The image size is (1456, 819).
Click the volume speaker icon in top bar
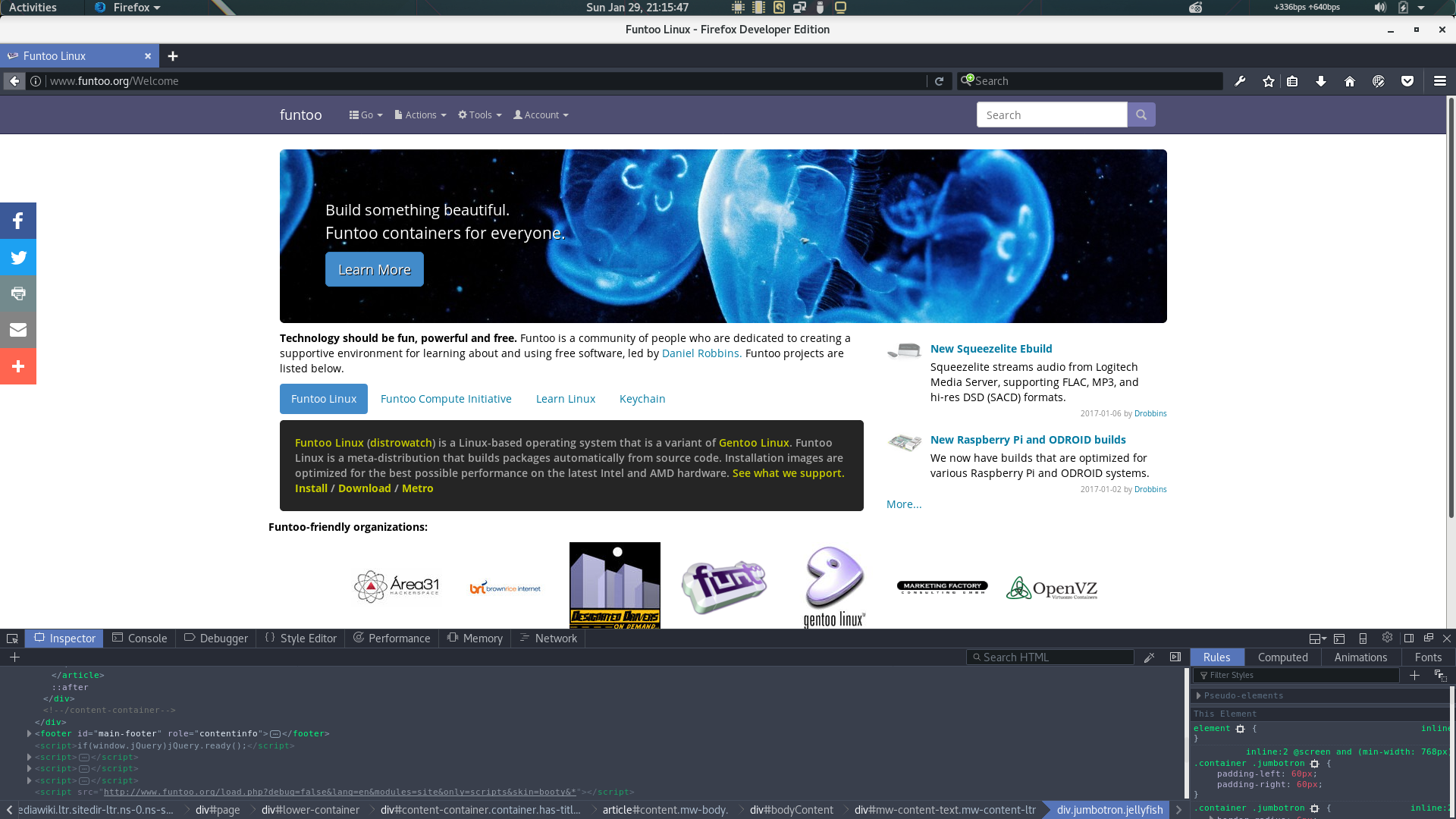pos(1380,8)
